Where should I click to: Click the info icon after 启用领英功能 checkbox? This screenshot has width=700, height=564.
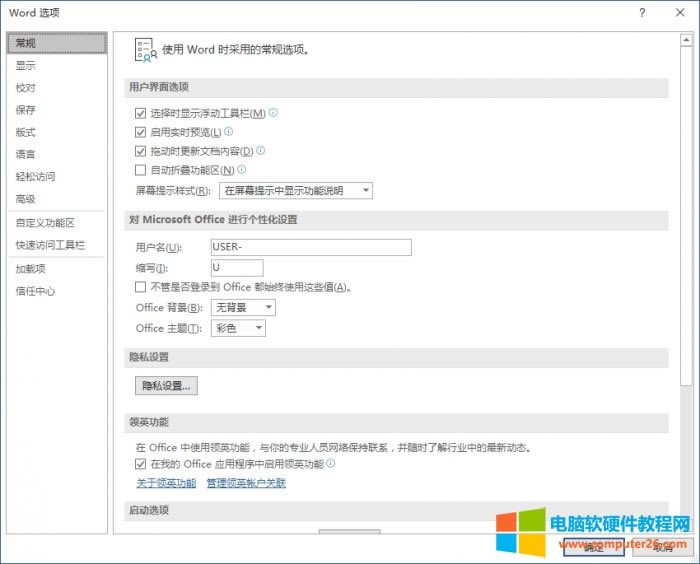pyautogui.click(x=331, y=463)
